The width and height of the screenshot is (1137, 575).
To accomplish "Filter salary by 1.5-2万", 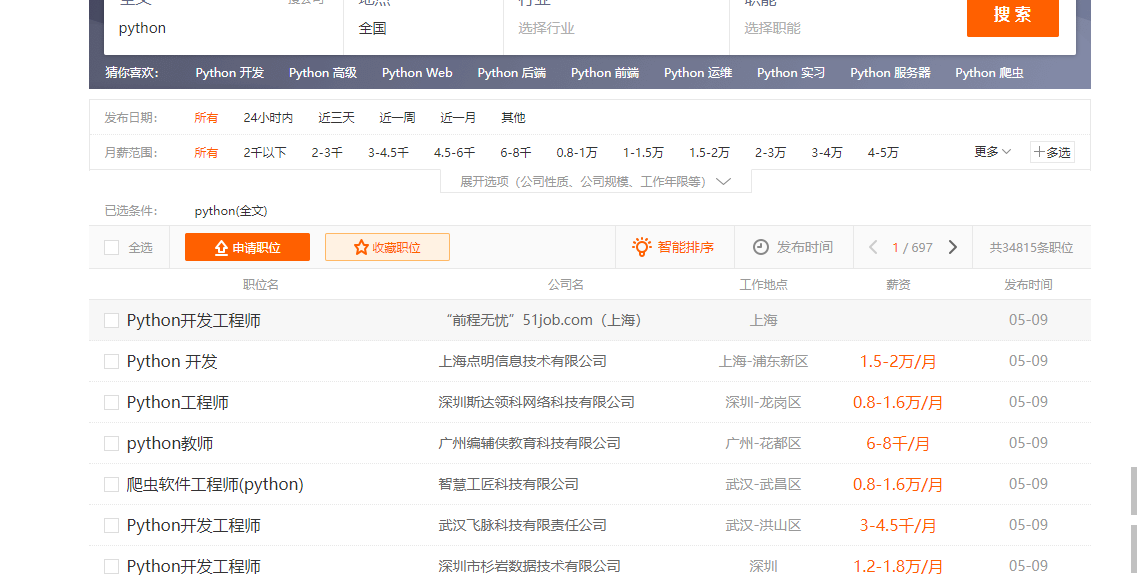I will 709,152.
